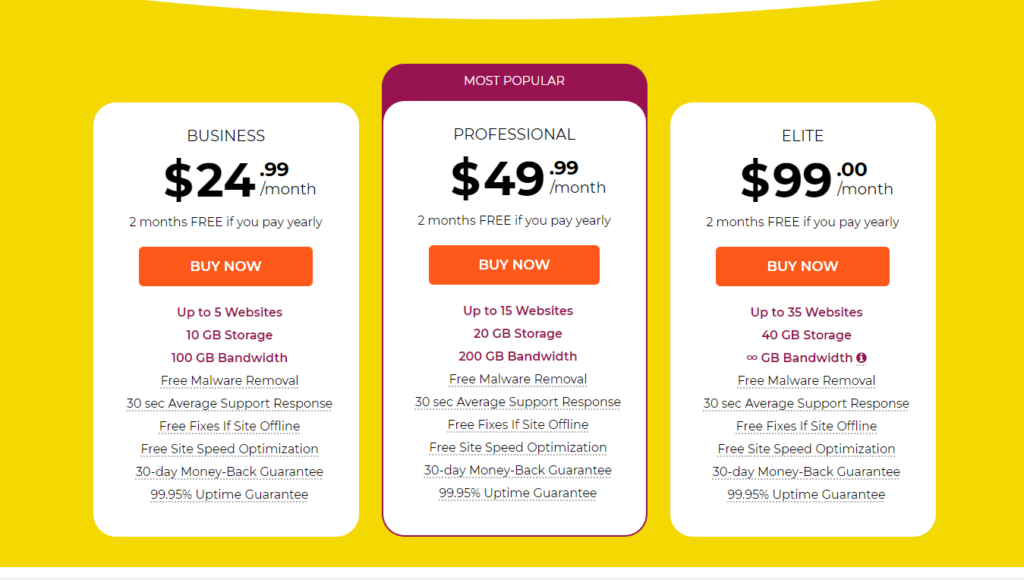Click Buy Now for Professional plan
The image size is (1024, 580).
[514, 265]
